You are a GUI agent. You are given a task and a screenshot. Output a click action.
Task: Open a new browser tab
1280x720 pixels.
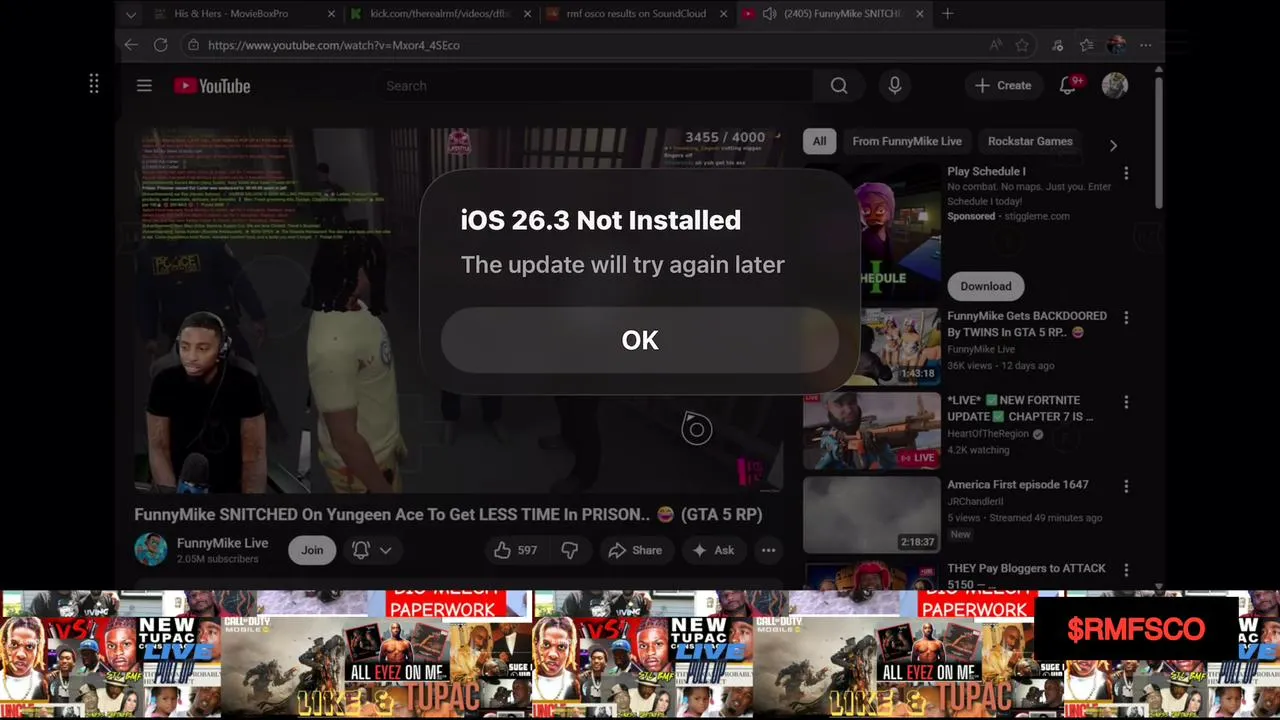tap(947, 14)
